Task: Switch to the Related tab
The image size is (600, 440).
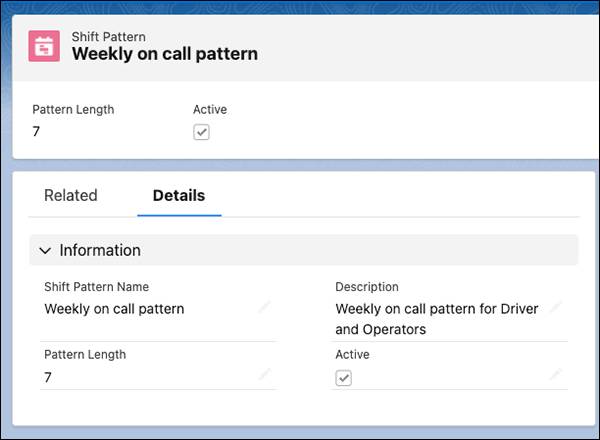Action: click(71, 195)
